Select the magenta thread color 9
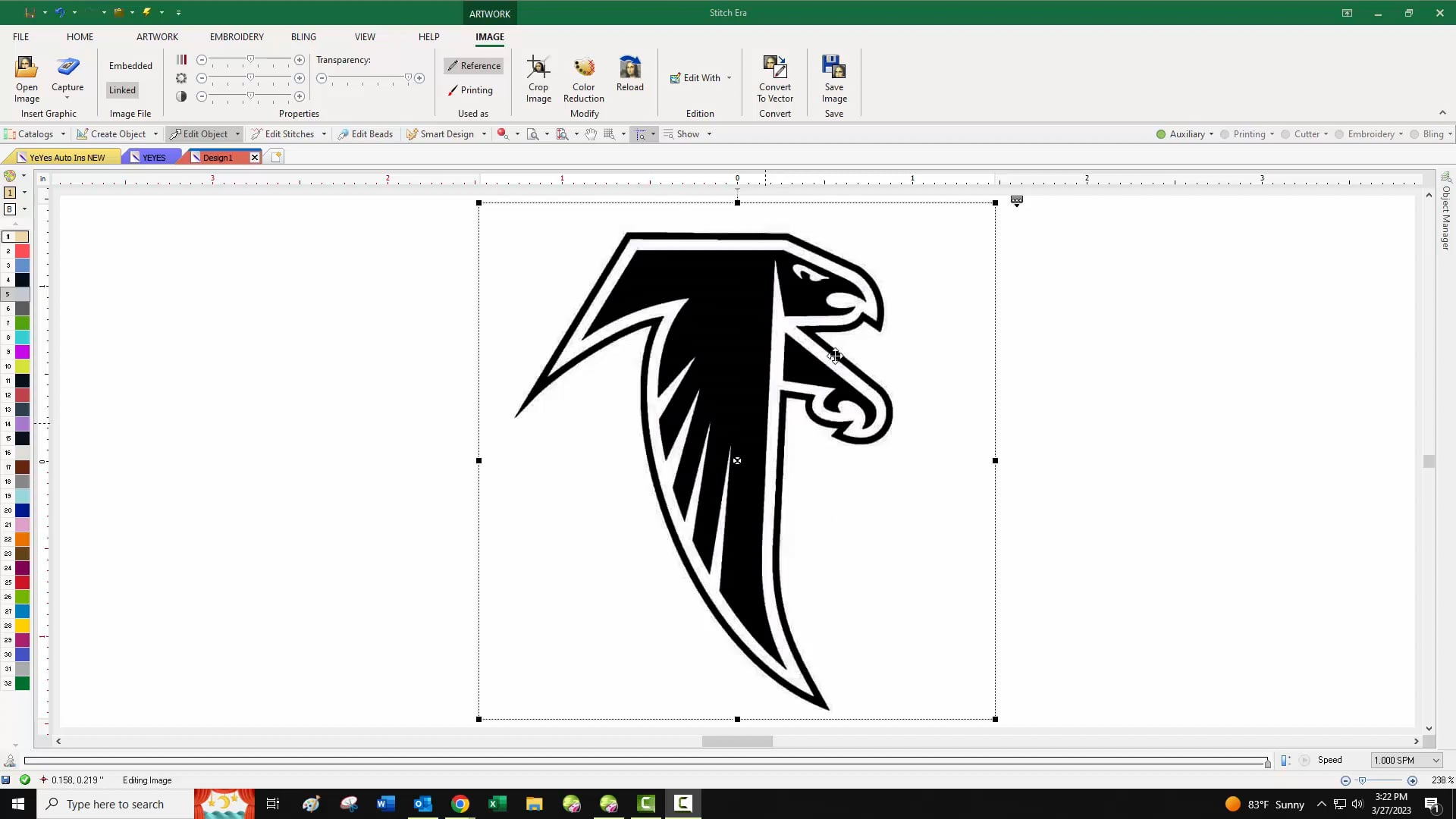Viewport: 1456px width, 819px height. pos(22,352)
